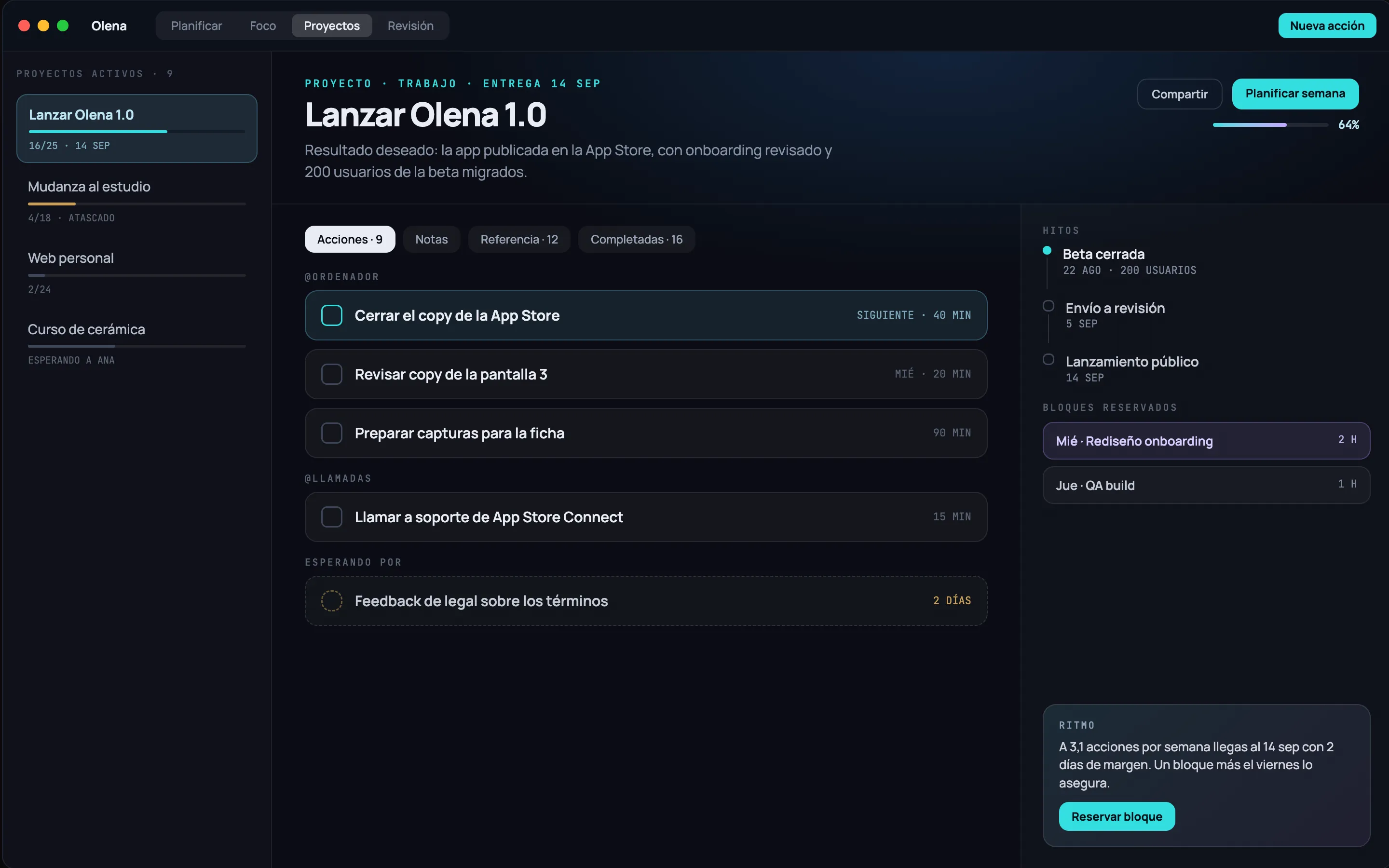Select the 'Beta cerrada' milestone dot
This screenshot has width=1389, height=868.
[1047, 250]
